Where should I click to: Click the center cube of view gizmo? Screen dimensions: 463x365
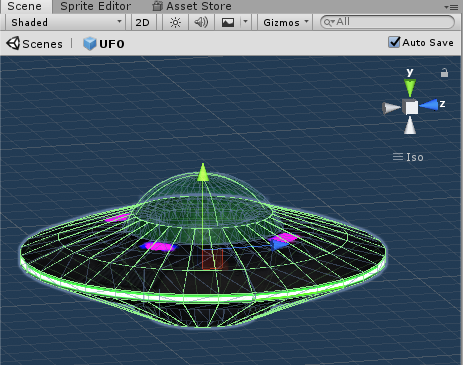coord(410,107)
